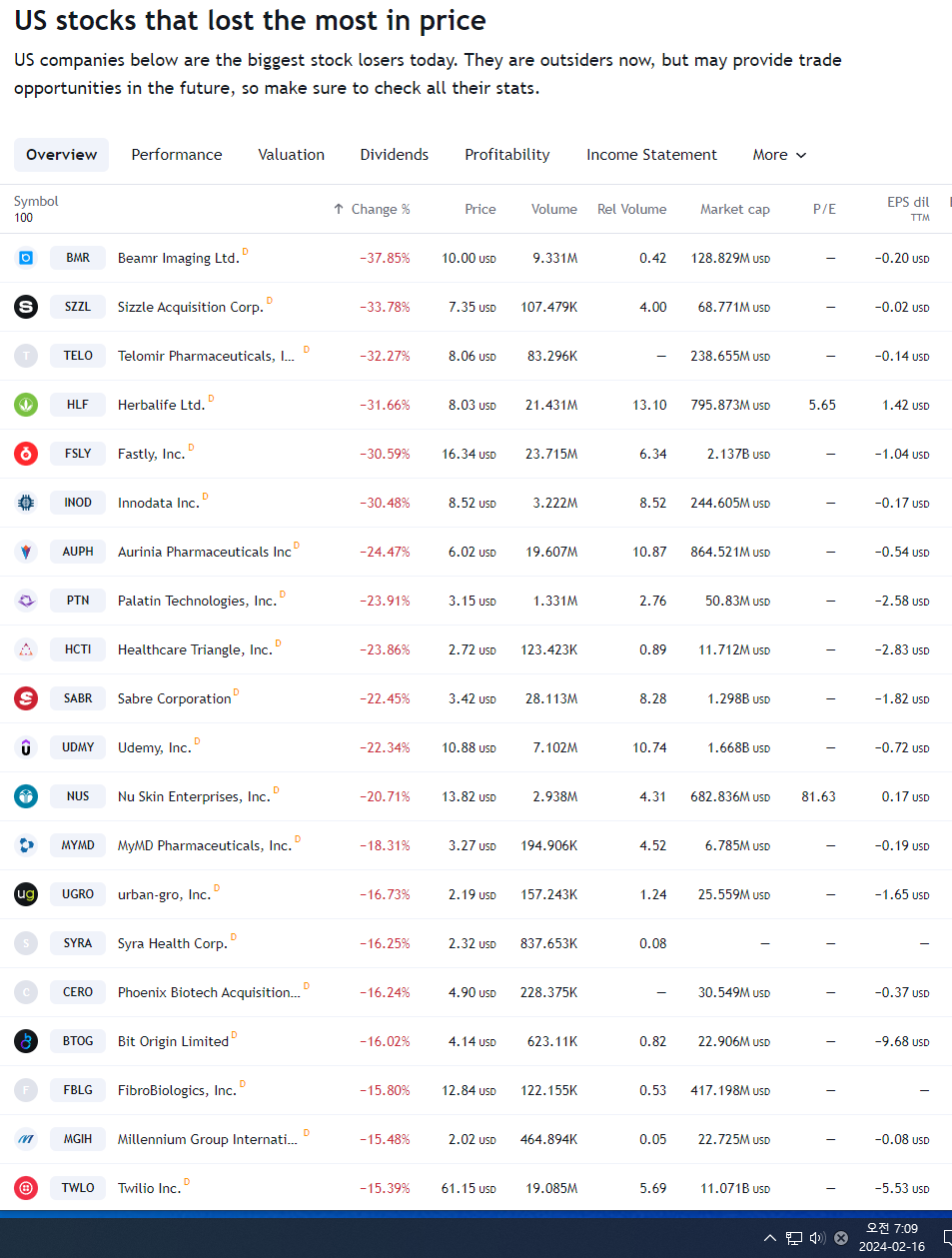Click the MyMD Pharmaceuticals logo icon
Screen dimensions: 952x1258
coord(26,845)
